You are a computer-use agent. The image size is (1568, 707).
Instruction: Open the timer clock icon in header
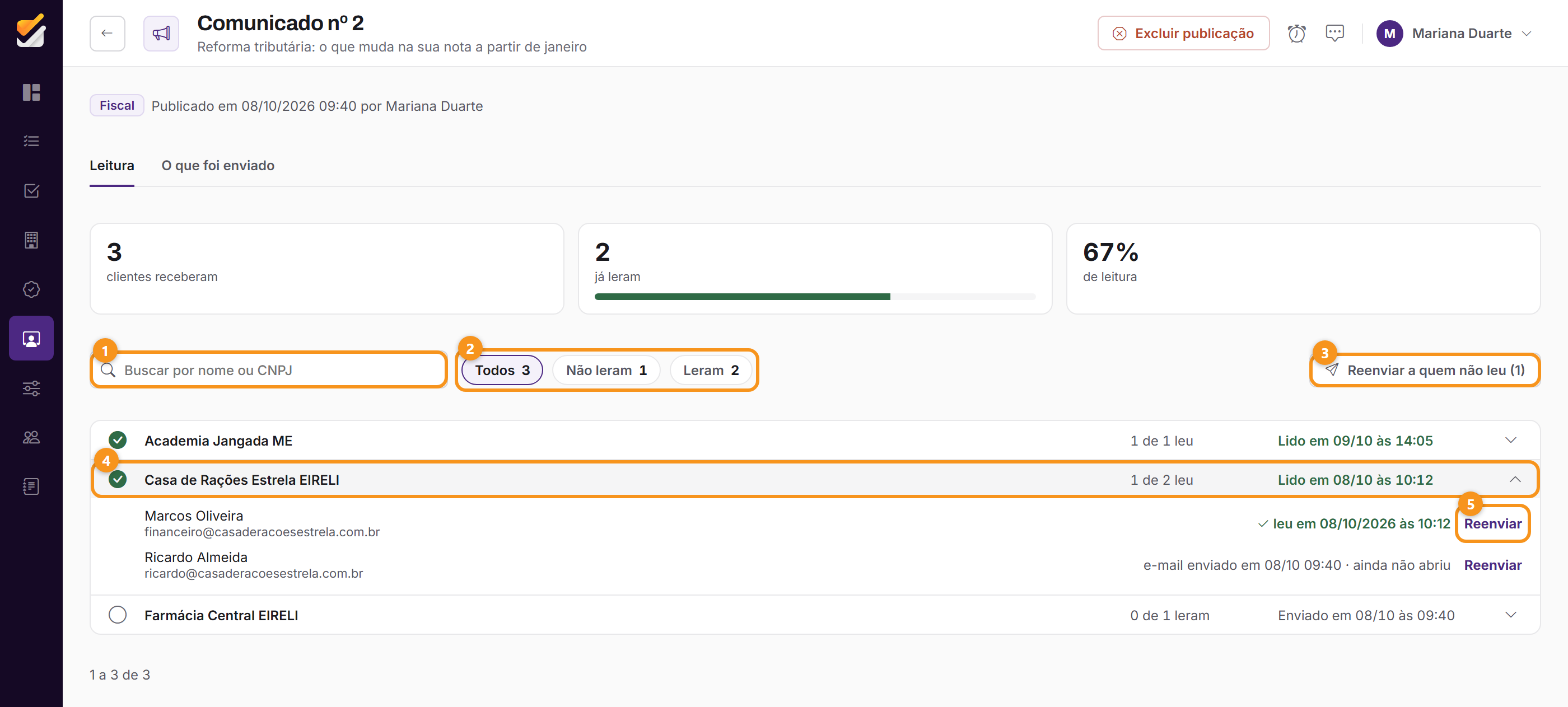pyautogui.click(x=1296, y=34)
